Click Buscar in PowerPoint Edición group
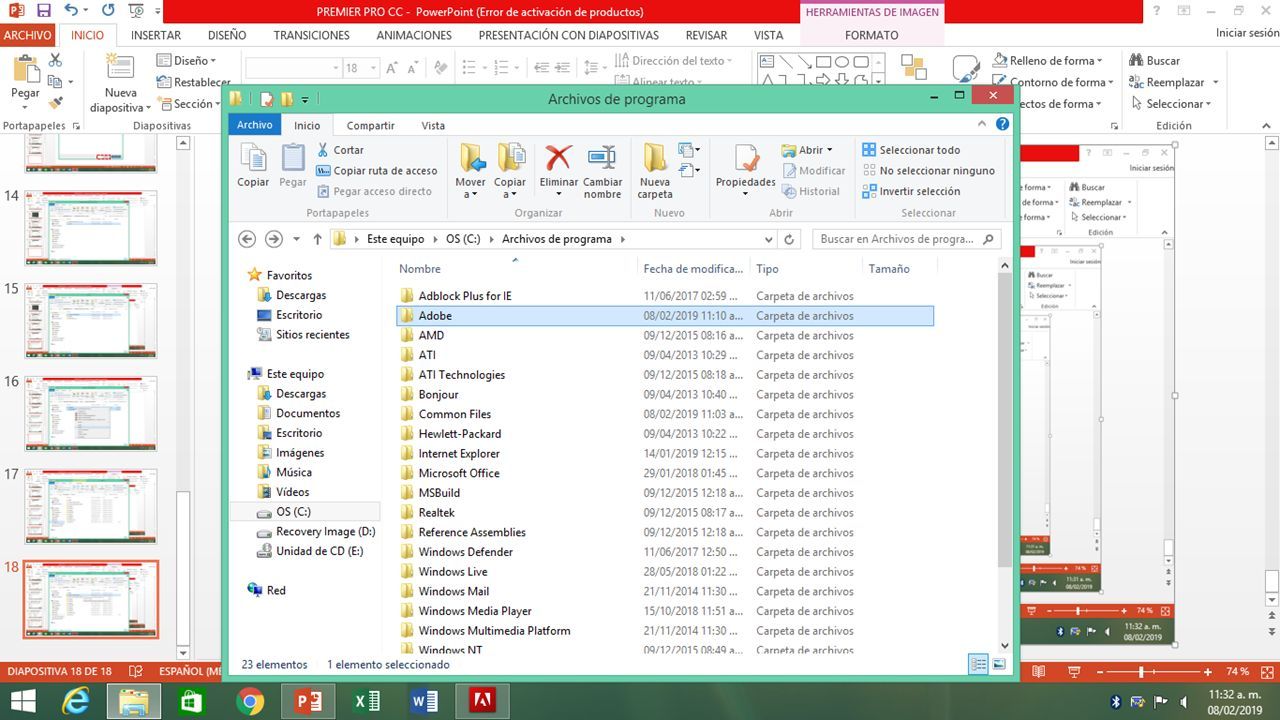This screenshot has height=720, width=1280. [1154, 60]
